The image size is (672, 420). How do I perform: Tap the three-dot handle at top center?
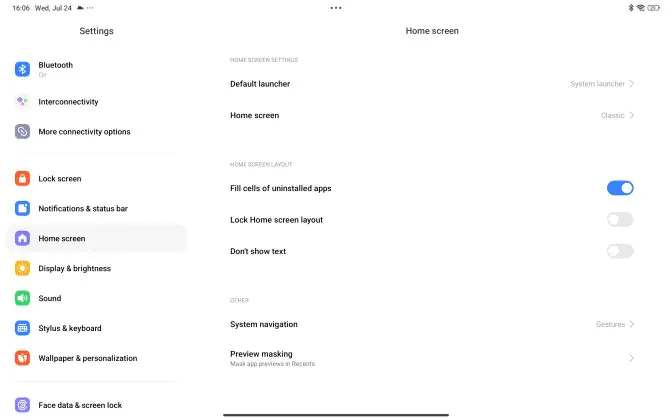pyautogui.click(x=336, y=8)
